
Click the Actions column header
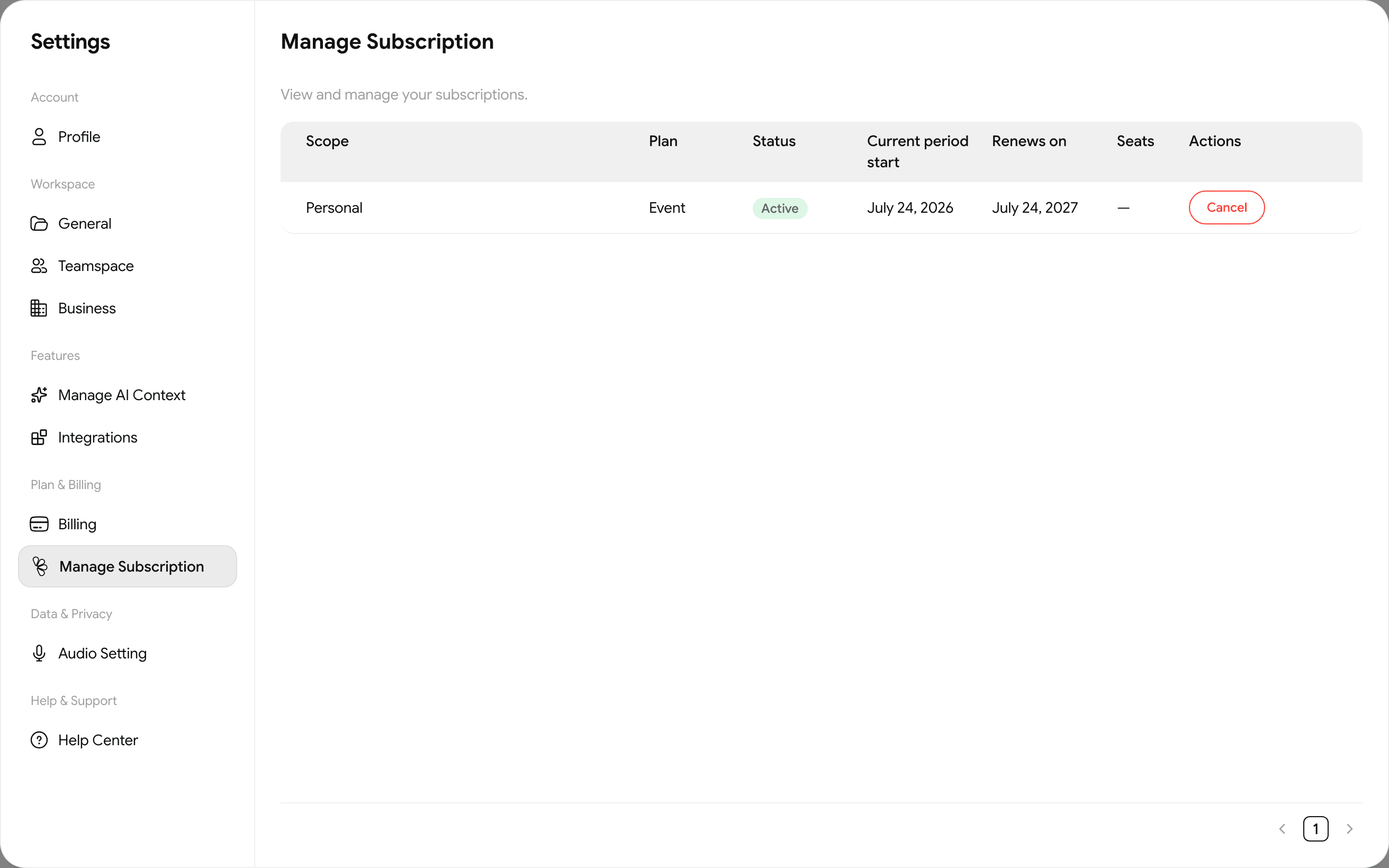(x=1214, y=141)
